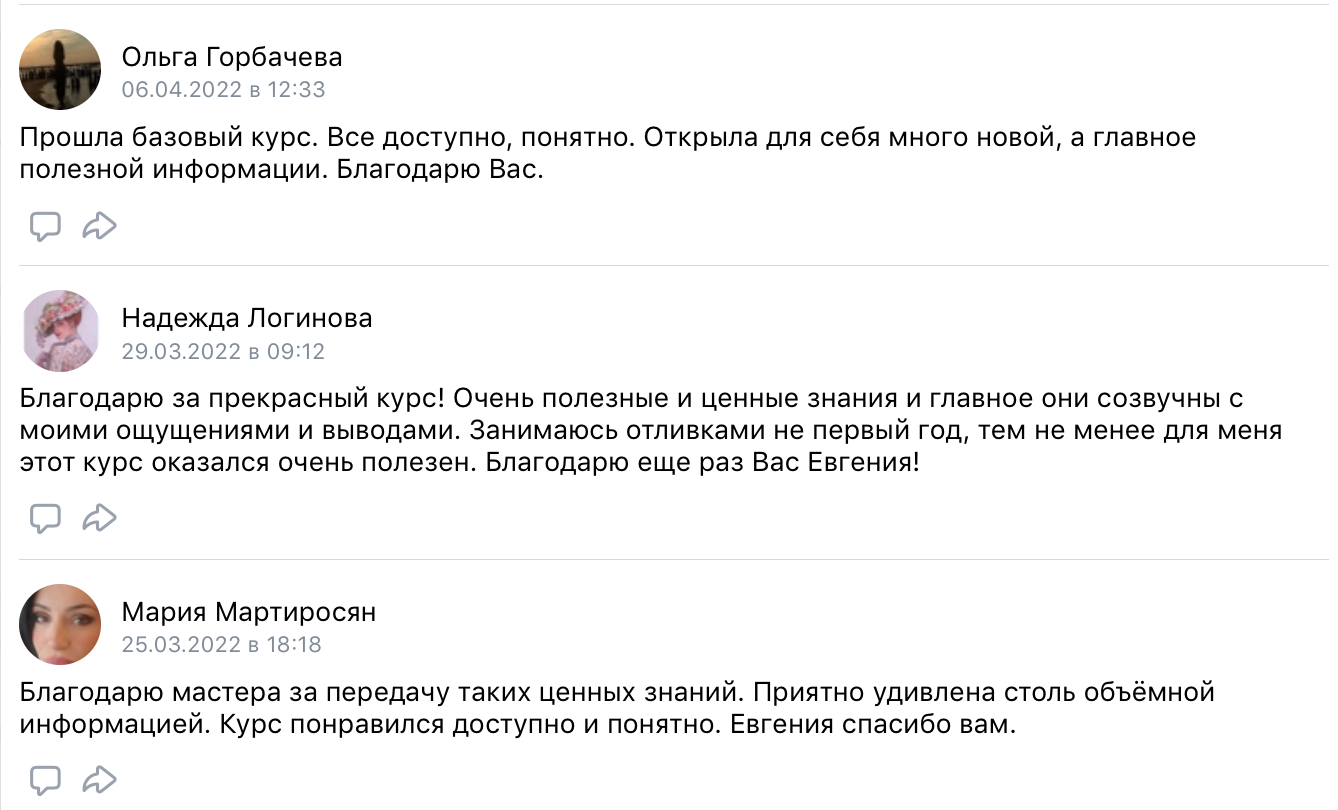Open Ольга Горбачева's profile avatar
Image resolution: width=1338 pixels, height=810 pixels.
pyautogui.click(x=60, y=69)
